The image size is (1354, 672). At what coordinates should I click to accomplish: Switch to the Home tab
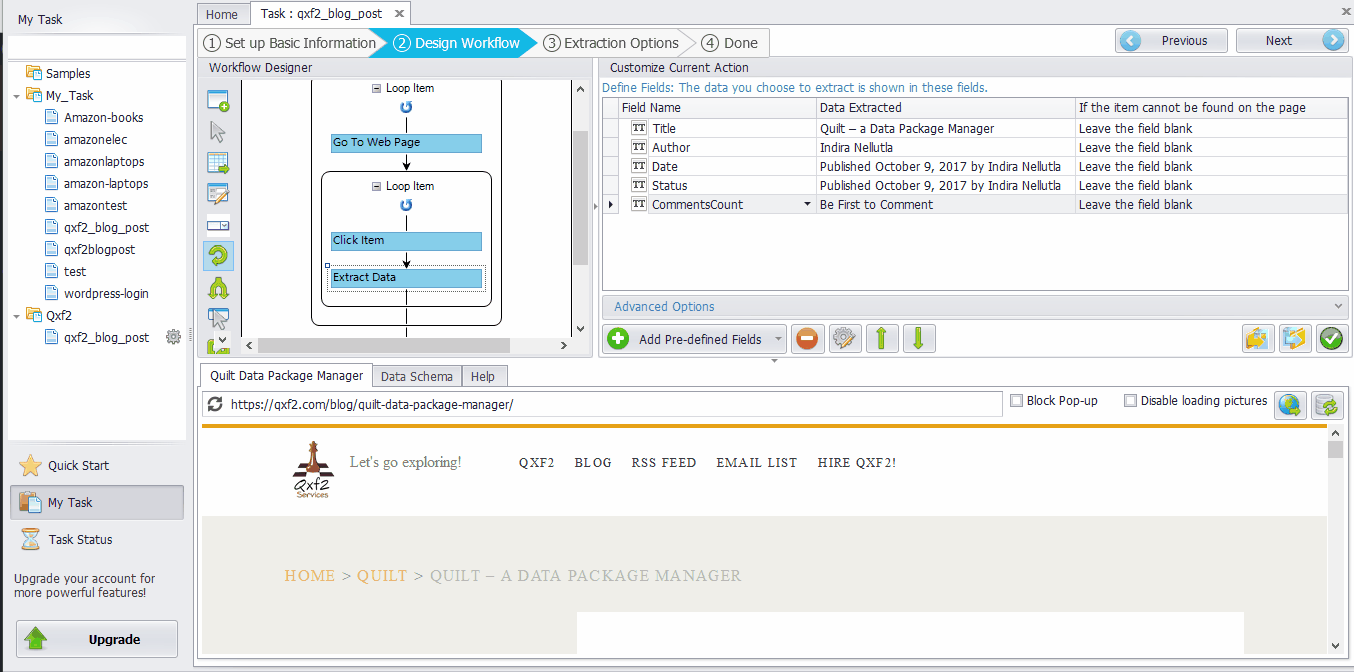221,14
